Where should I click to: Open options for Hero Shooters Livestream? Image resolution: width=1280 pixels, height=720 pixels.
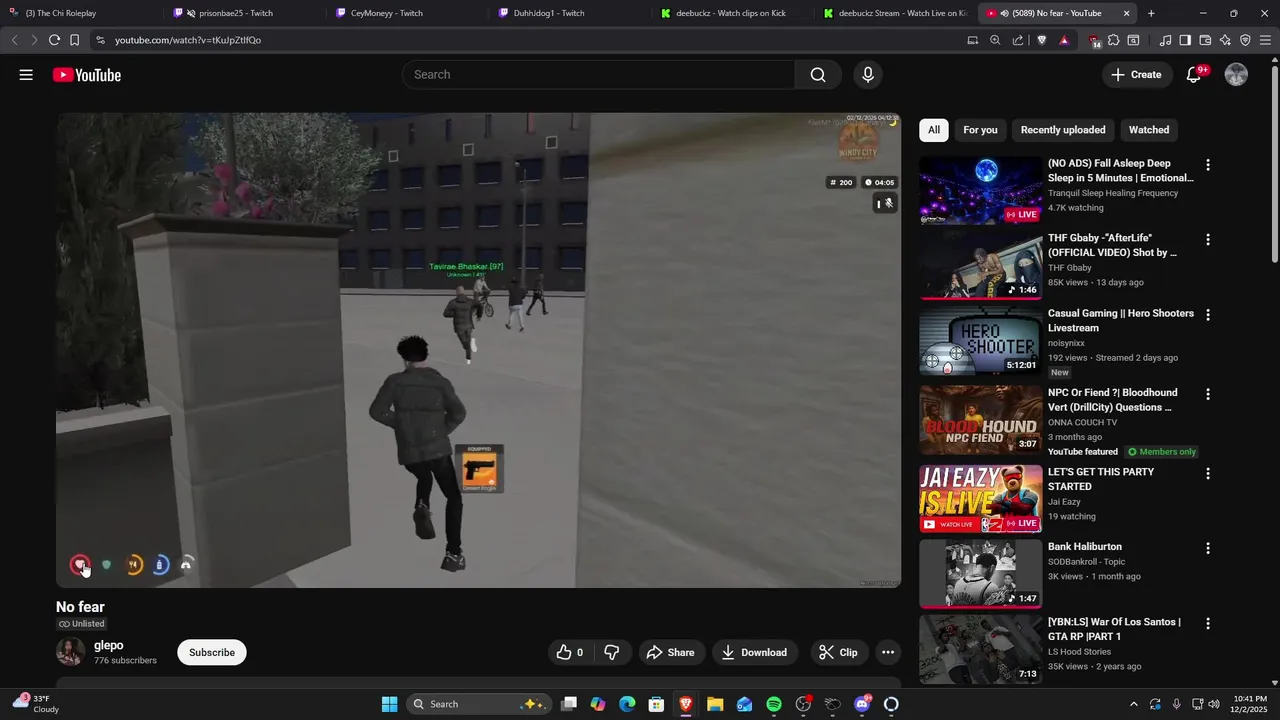[x=1208, y=314]
